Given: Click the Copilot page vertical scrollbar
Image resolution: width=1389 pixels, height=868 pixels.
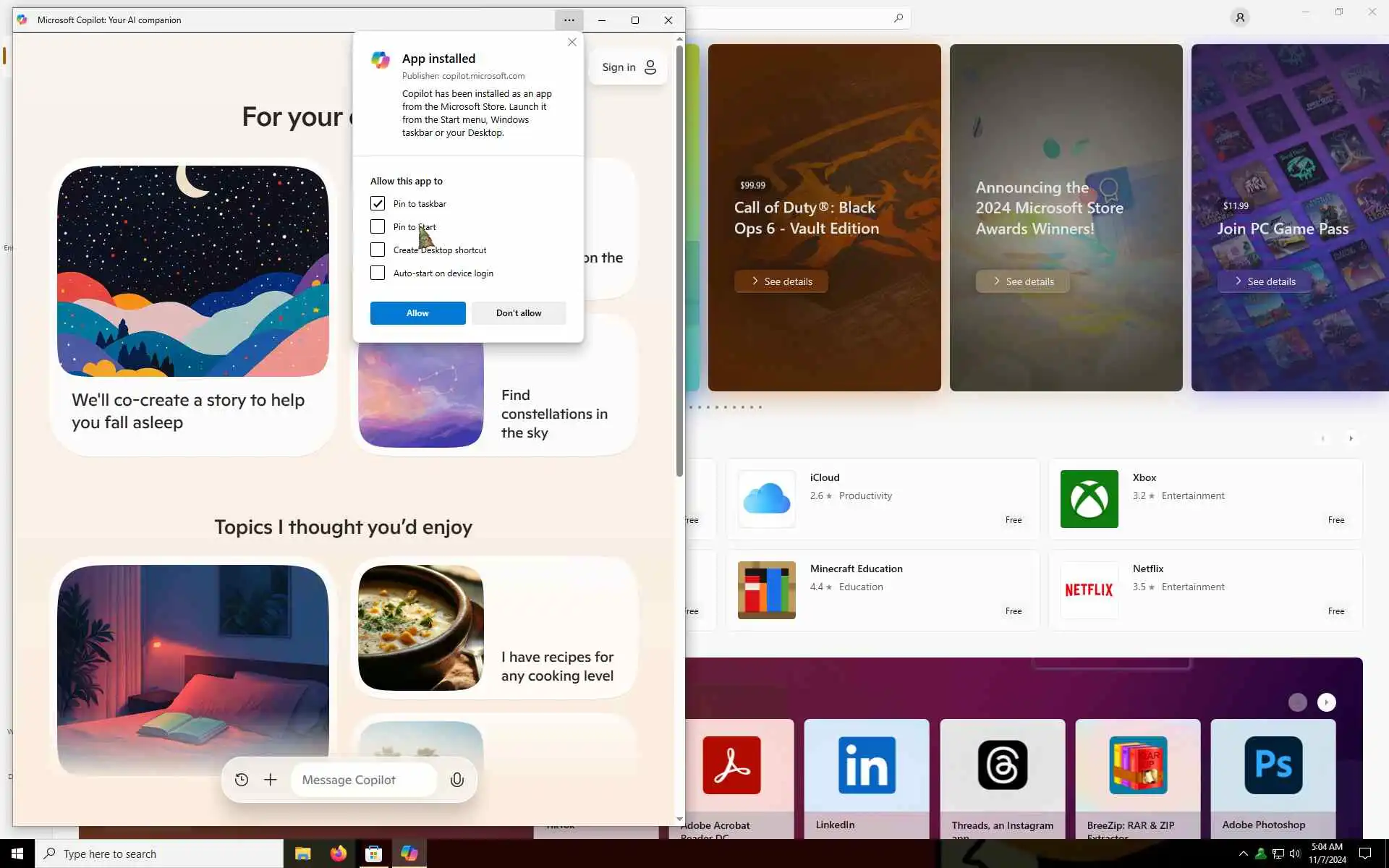Looking at the screenshot, I should click(x=679, y=260).
